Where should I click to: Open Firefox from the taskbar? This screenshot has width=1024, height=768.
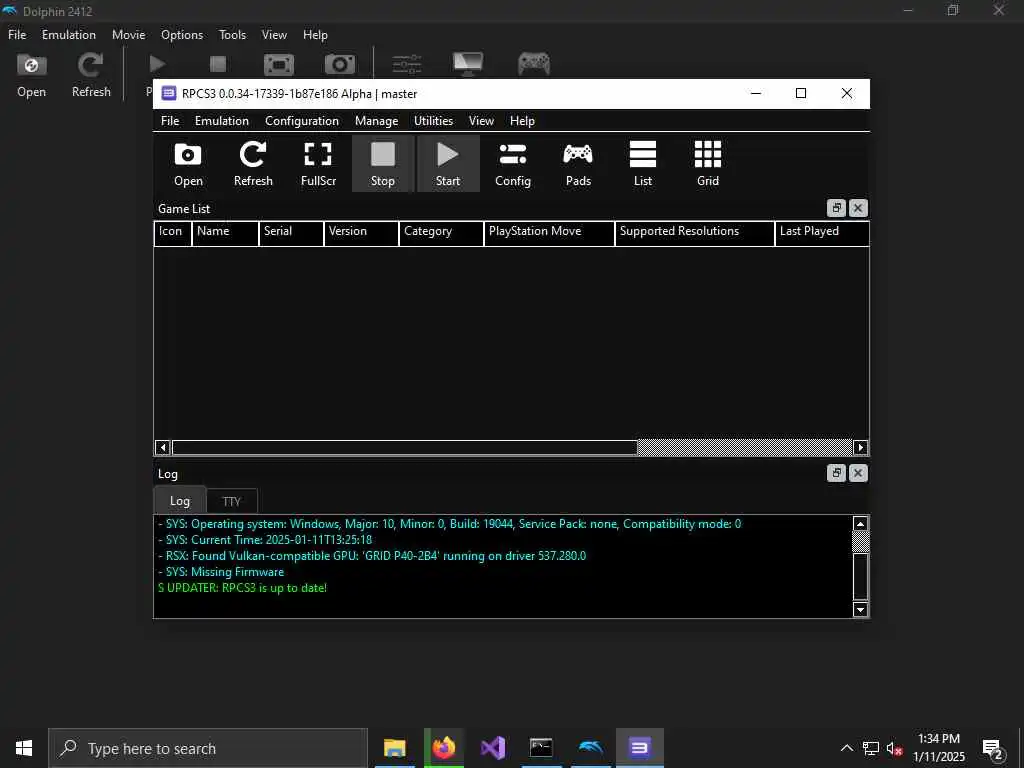(444, 748)
